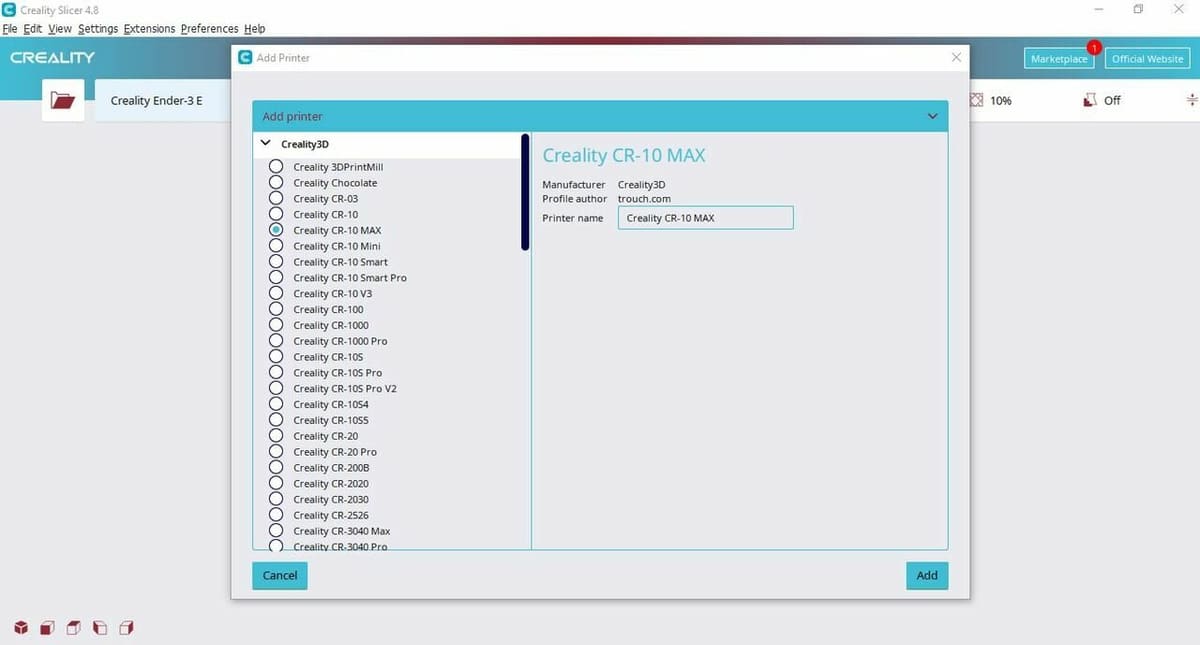
Task: Click the Creality Slicer app logo in title bar
Action: coord(9,10)
